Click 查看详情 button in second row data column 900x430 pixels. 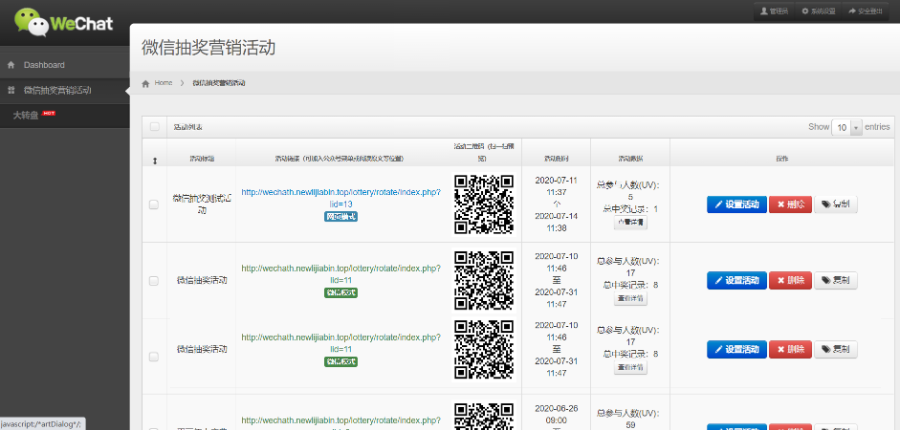pyautogui.click(x=630, y=298)
